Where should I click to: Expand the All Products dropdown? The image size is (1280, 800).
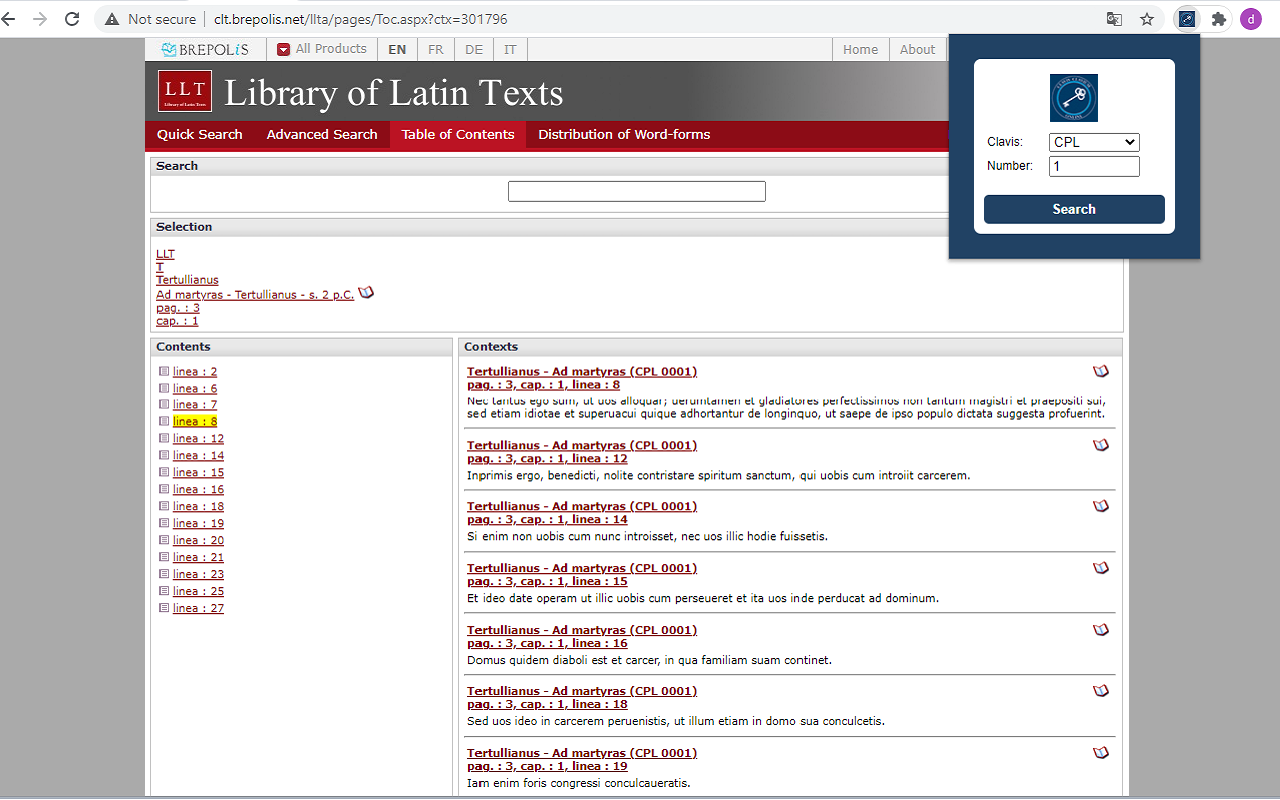coord(322,49)
